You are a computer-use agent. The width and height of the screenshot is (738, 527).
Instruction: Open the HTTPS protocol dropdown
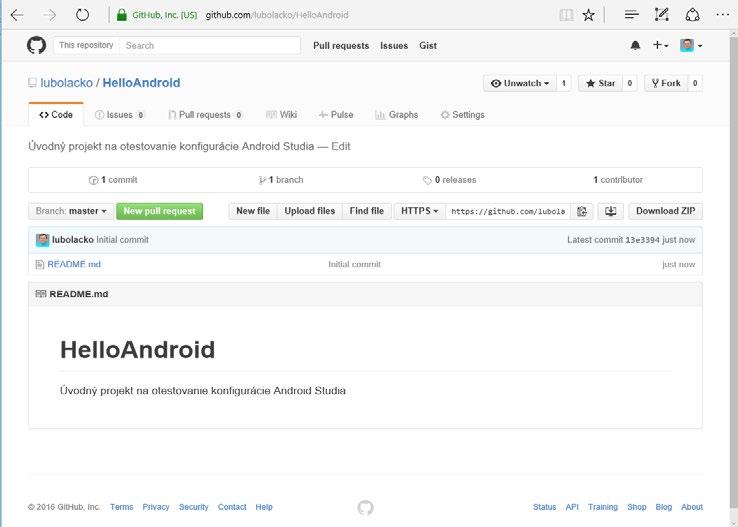[419, 211]
